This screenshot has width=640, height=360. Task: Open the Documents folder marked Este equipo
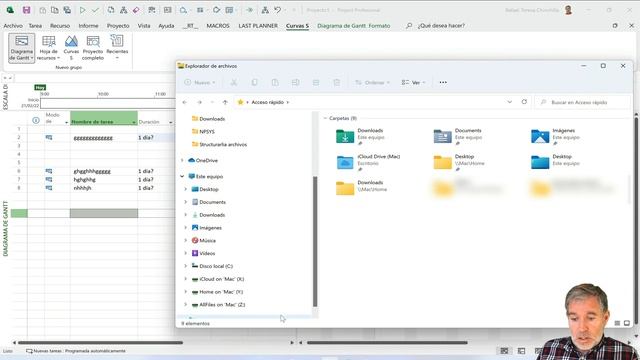pos(458,136)
